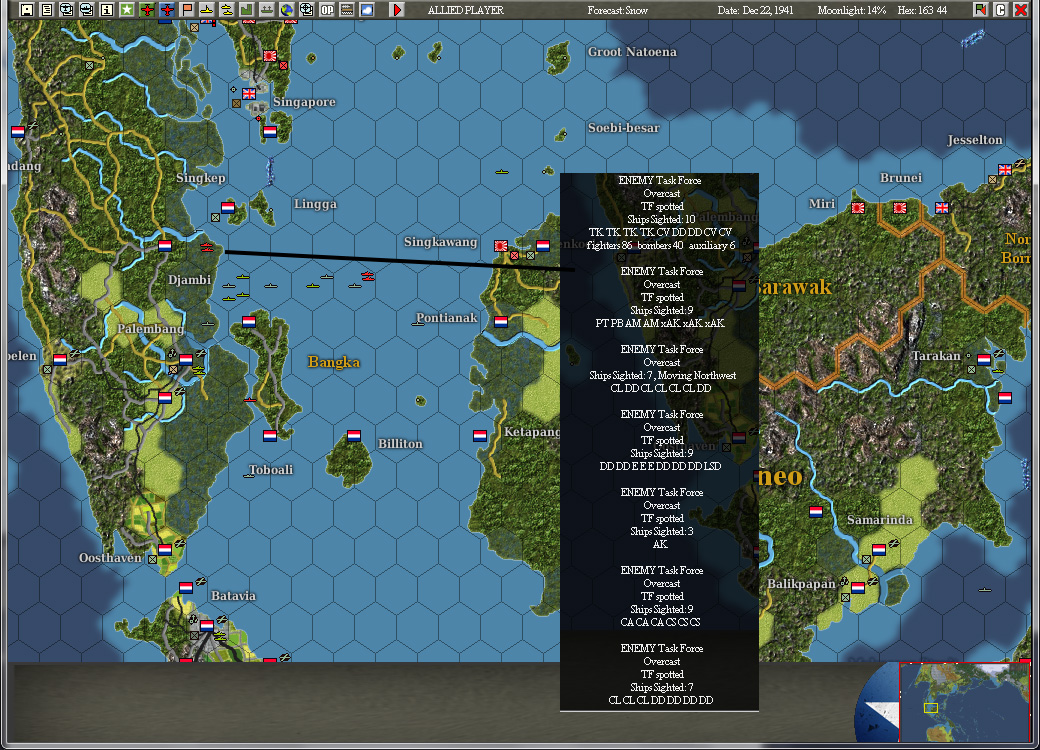Screen dimensions: 1040x750
Task: Select the Japanese flag at Miri
Action: 858,208
